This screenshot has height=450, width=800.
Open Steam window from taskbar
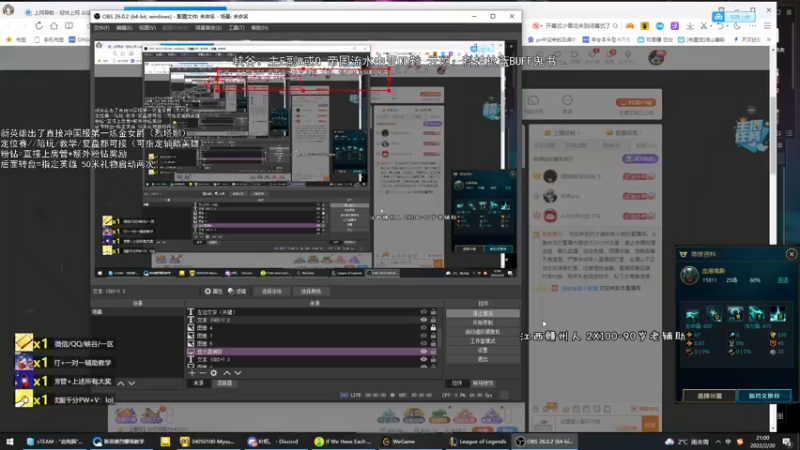tap(55, 442)
